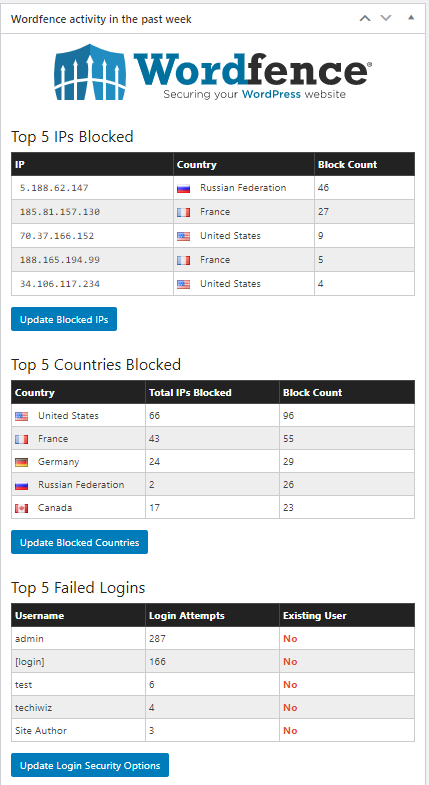Click US flag in 70.37.166.152 row

pos(183,237)
